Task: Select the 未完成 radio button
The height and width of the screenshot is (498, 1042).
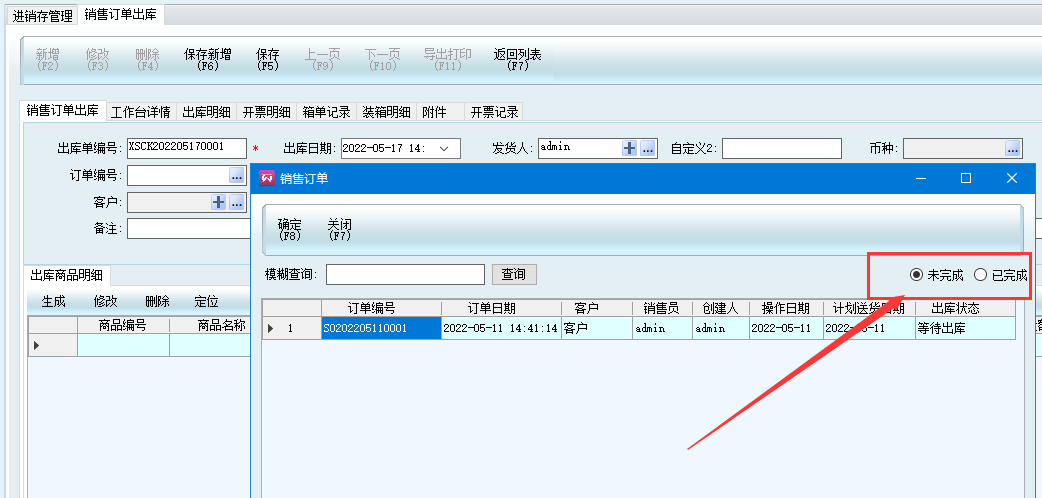Action: [x=916, y=275]
